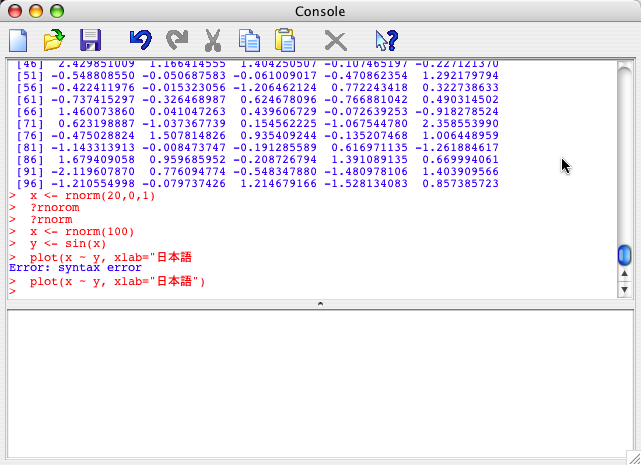Save using the floppy disk icon
The width and height of the screenshot is (641, 465).
[90, 41]
